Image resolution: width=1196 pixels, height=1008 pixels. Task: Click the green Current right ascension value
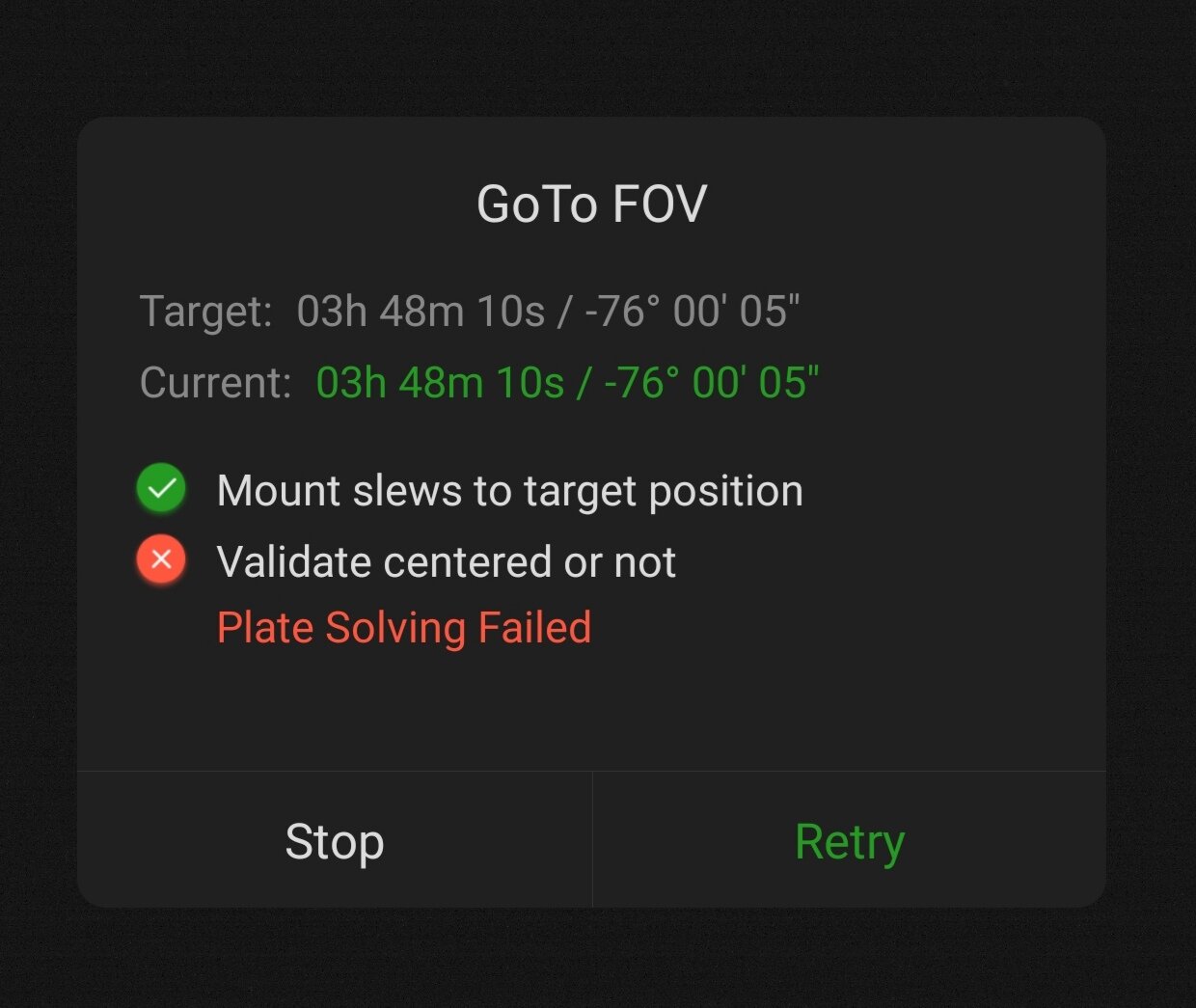coord(440,383)
